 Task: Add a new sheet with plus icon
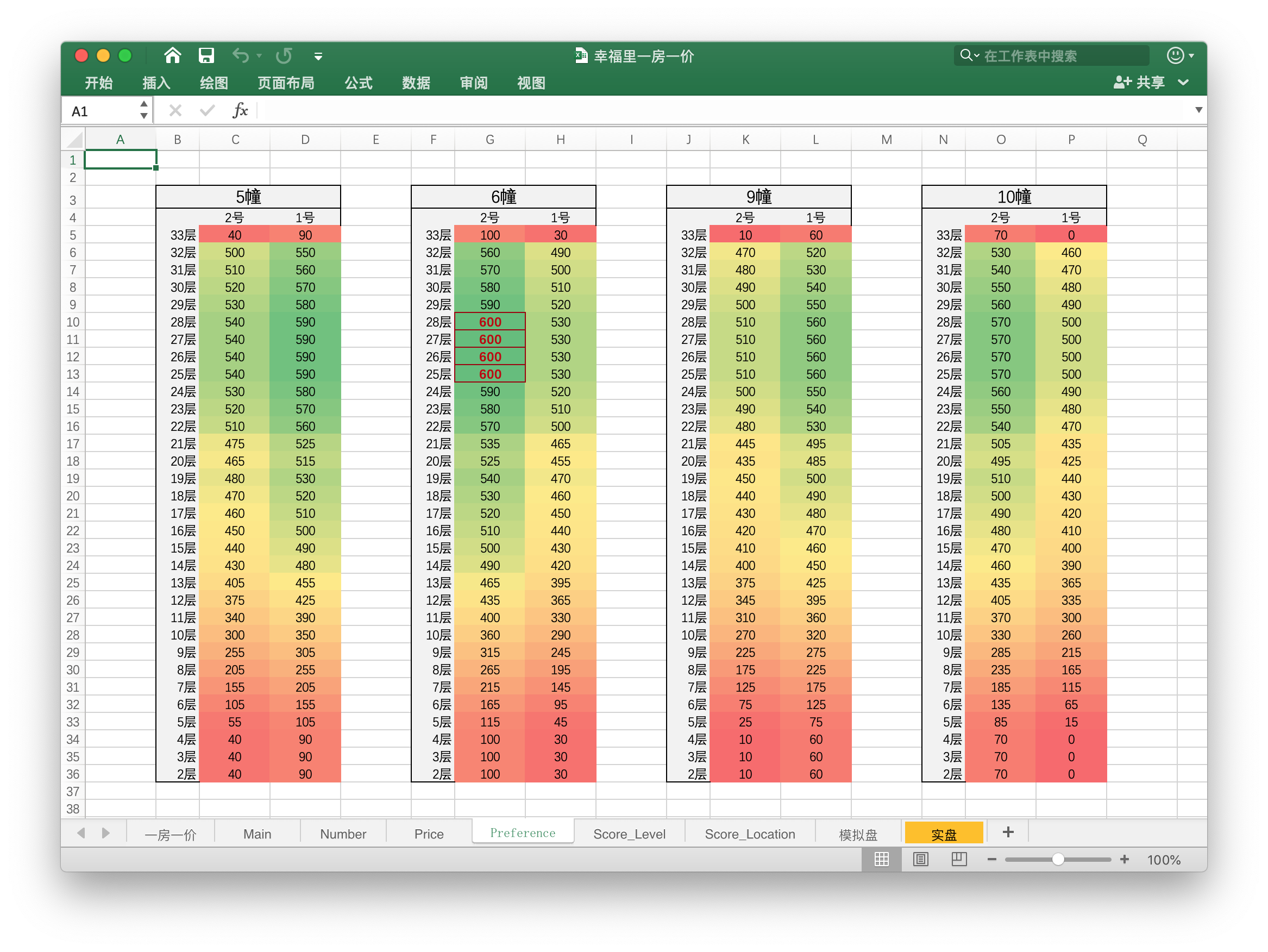tap(1008, 832)
